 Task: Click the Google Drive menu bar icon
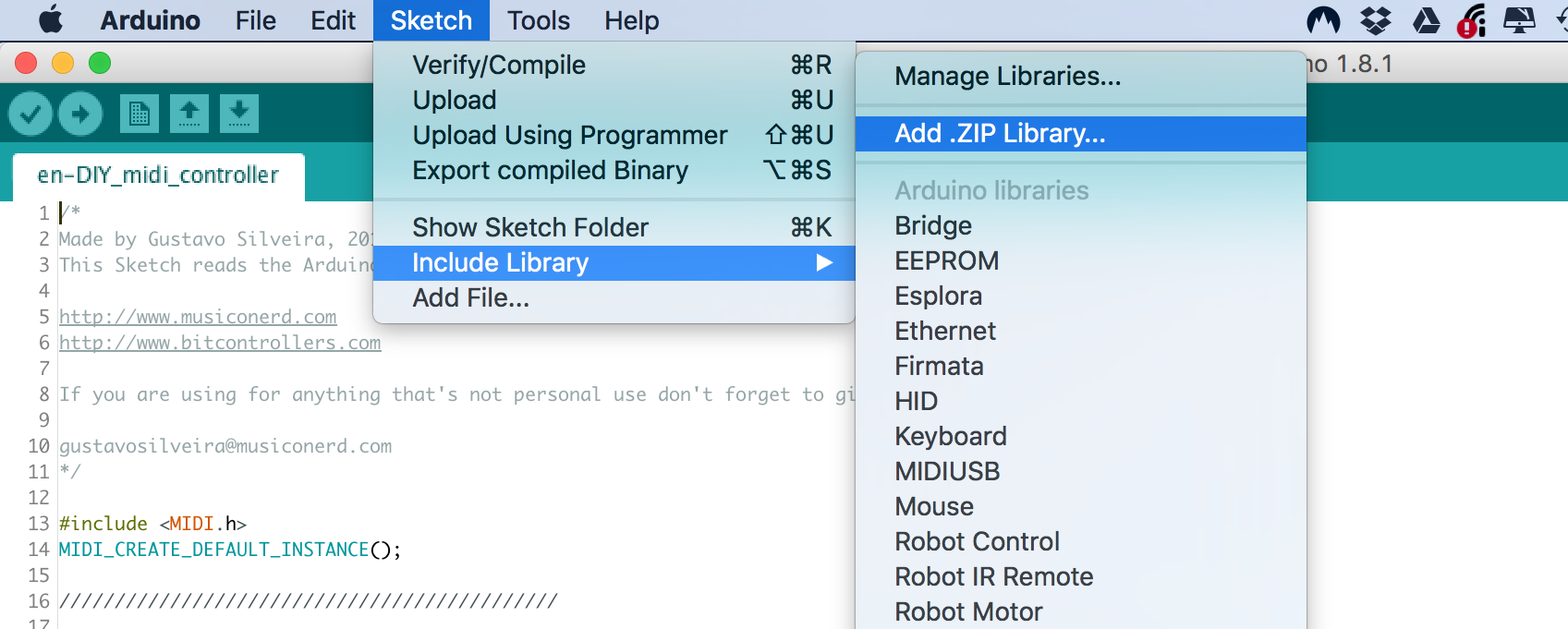(x=1426, y=20)
